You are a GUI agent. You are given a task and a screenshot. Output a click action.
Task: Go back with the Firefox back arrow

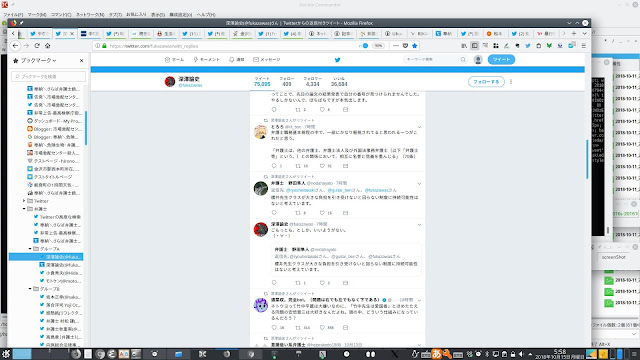coord(16,46)
